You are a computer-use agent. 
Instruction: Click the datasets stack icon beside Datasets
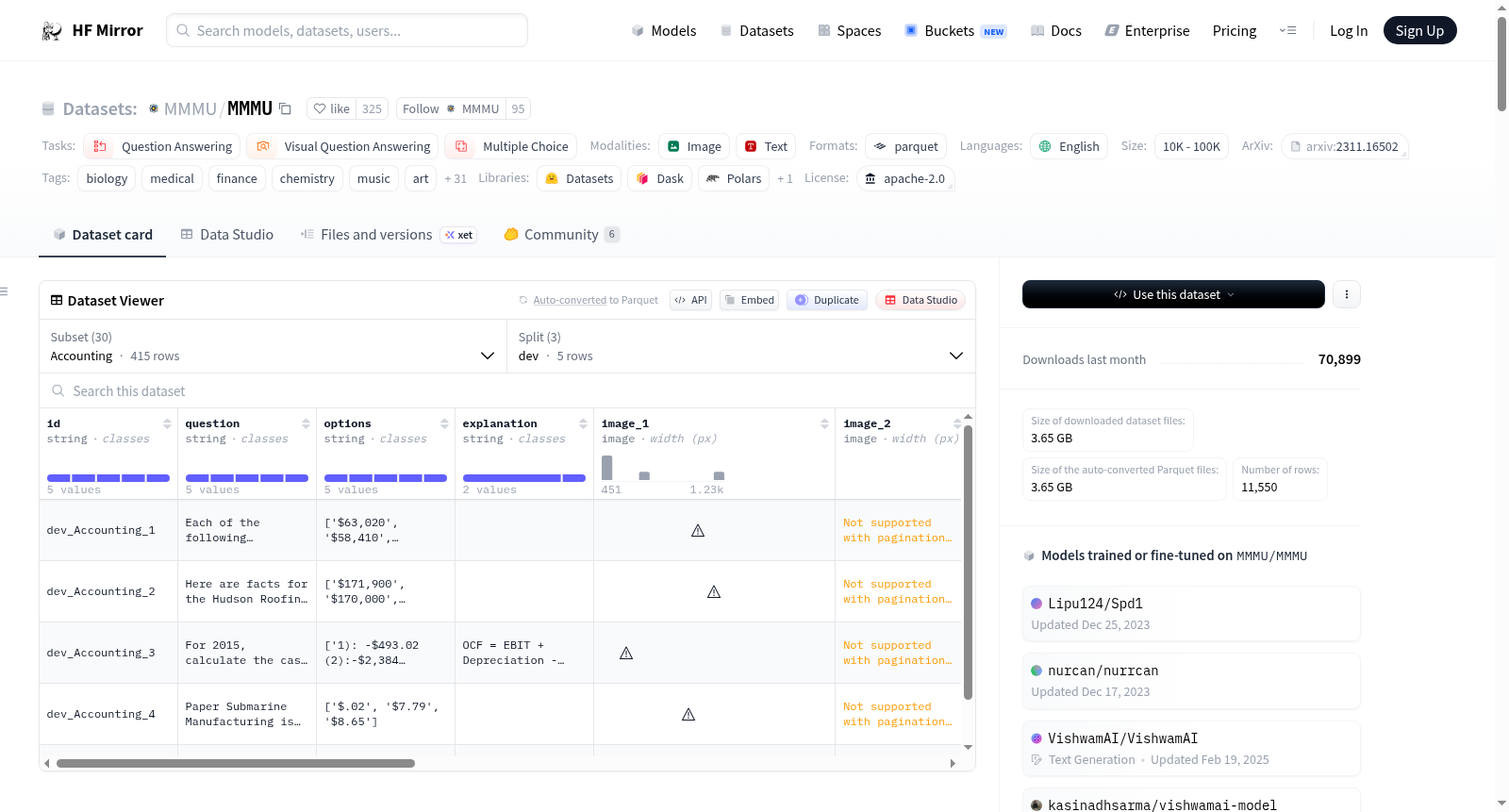coord(48,109)
